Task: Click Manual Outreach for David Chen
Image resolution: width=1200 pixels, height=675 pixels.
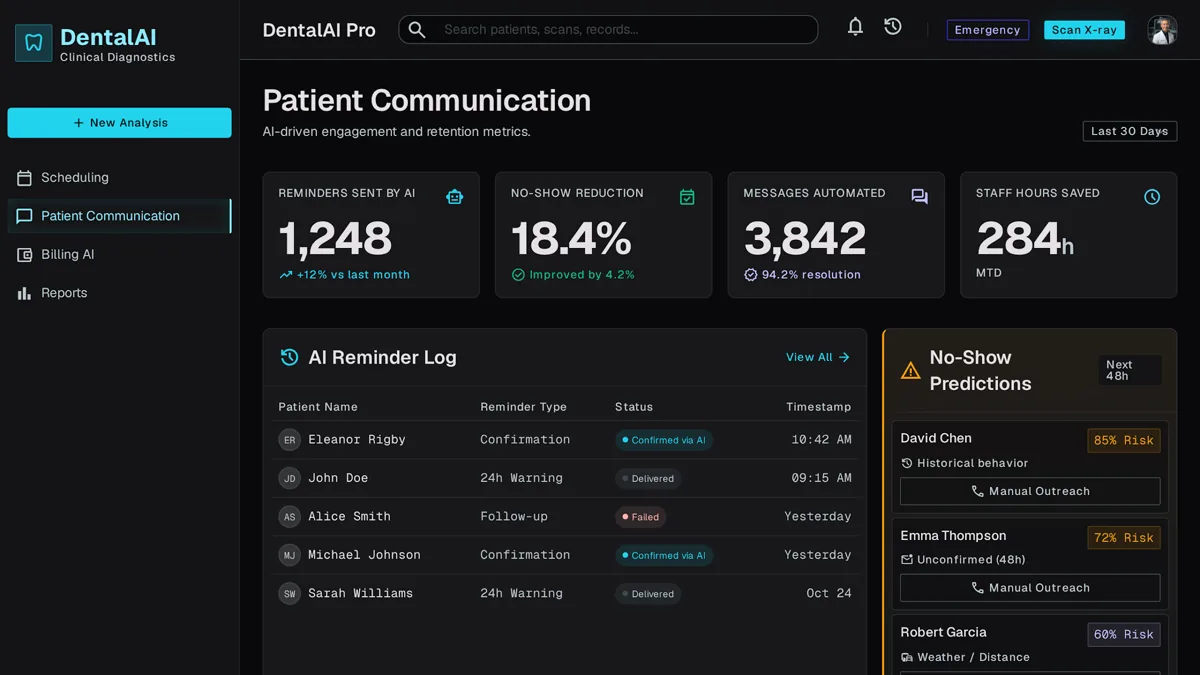Action: pos(1030,491)
